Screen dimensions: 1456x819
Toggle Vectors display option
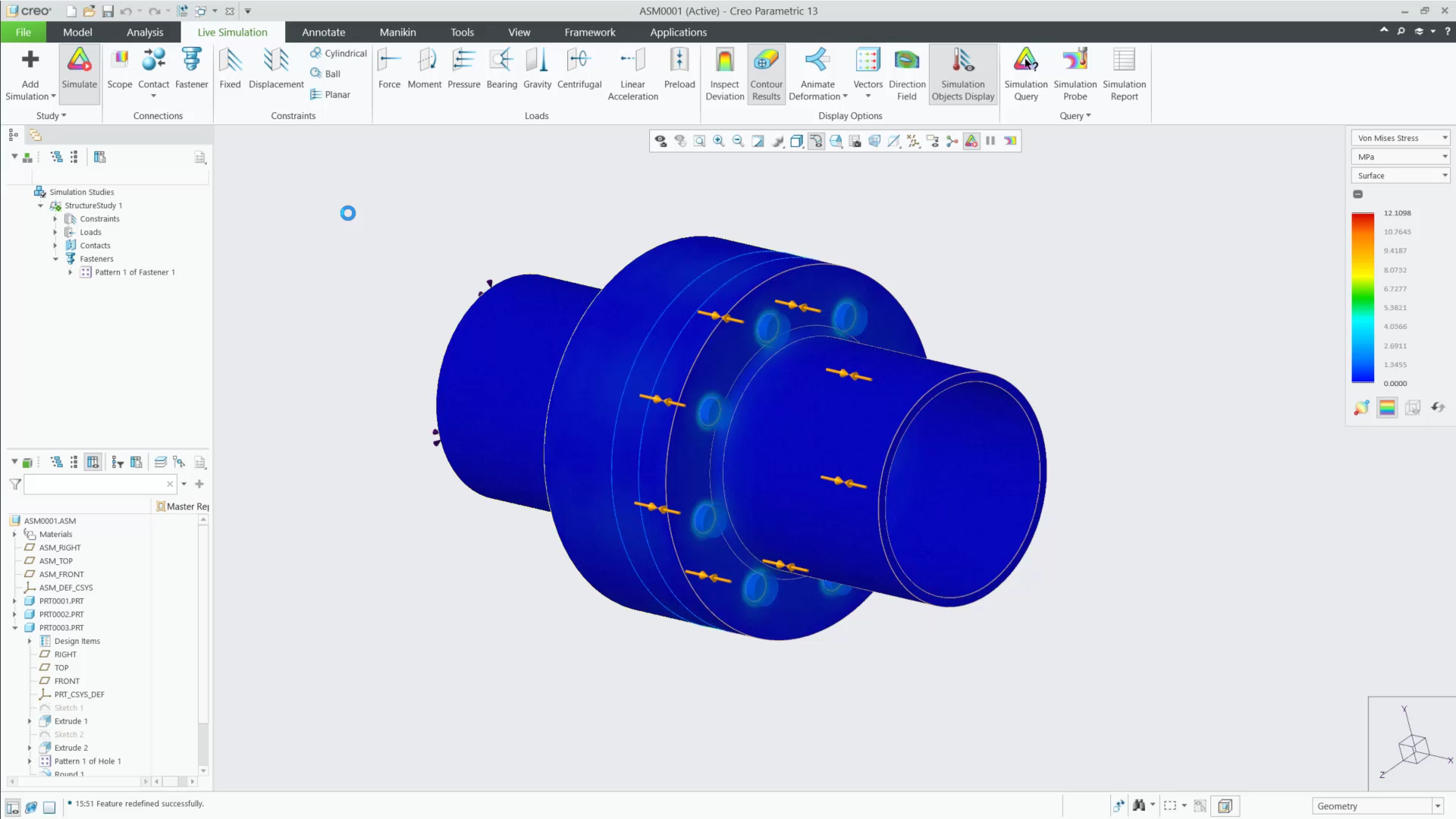pyautogui.click(x=868, y=74)
